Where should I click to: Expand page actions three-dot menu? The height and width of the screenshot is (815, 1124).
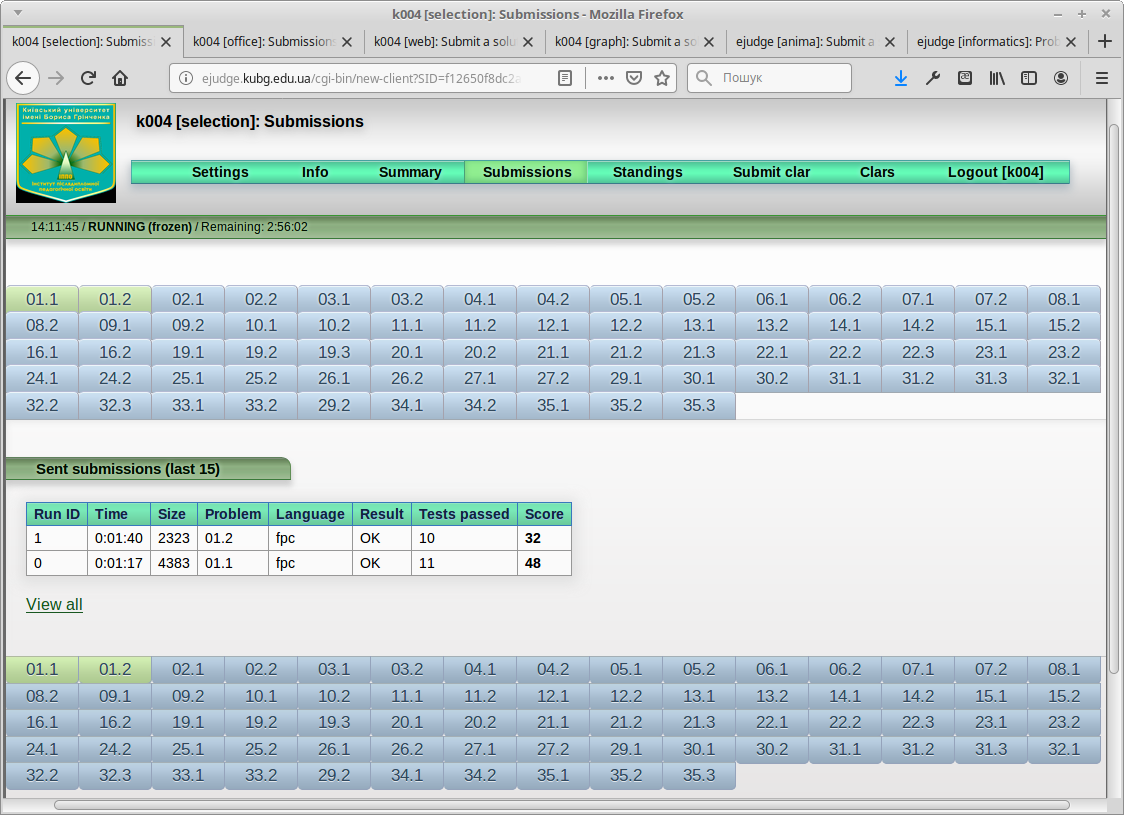(x=606, y=78)
